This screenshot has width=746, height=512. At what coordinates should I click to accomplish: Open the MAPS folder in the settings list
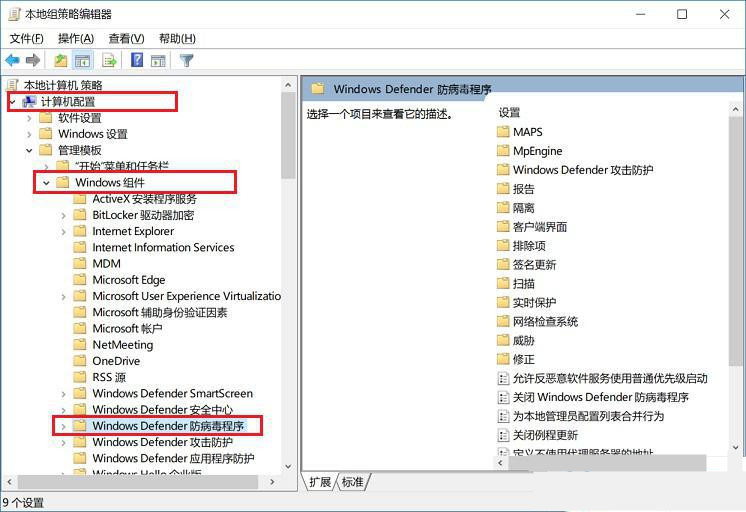click(x=520, y=132)
